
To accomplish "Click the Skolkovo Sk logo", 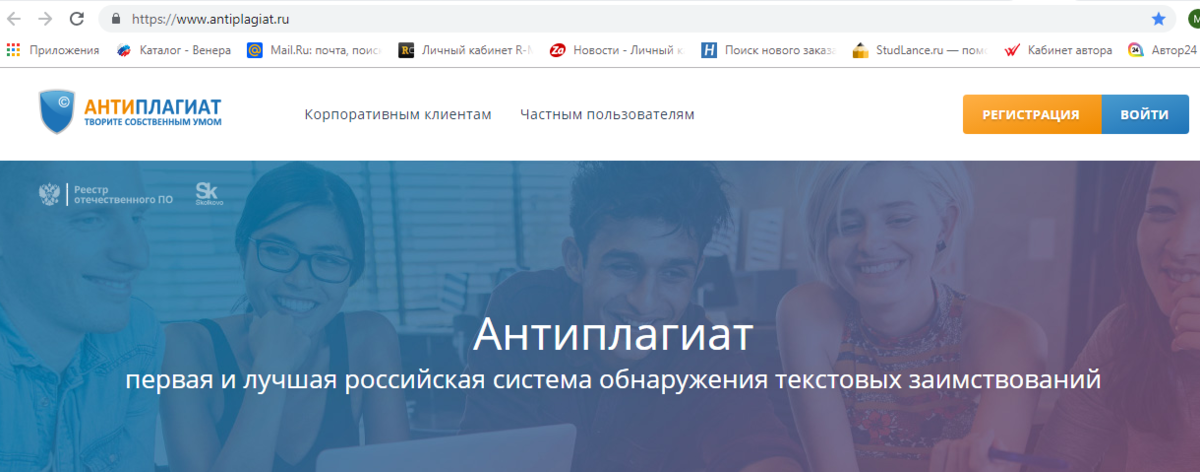I will (209, 193).
